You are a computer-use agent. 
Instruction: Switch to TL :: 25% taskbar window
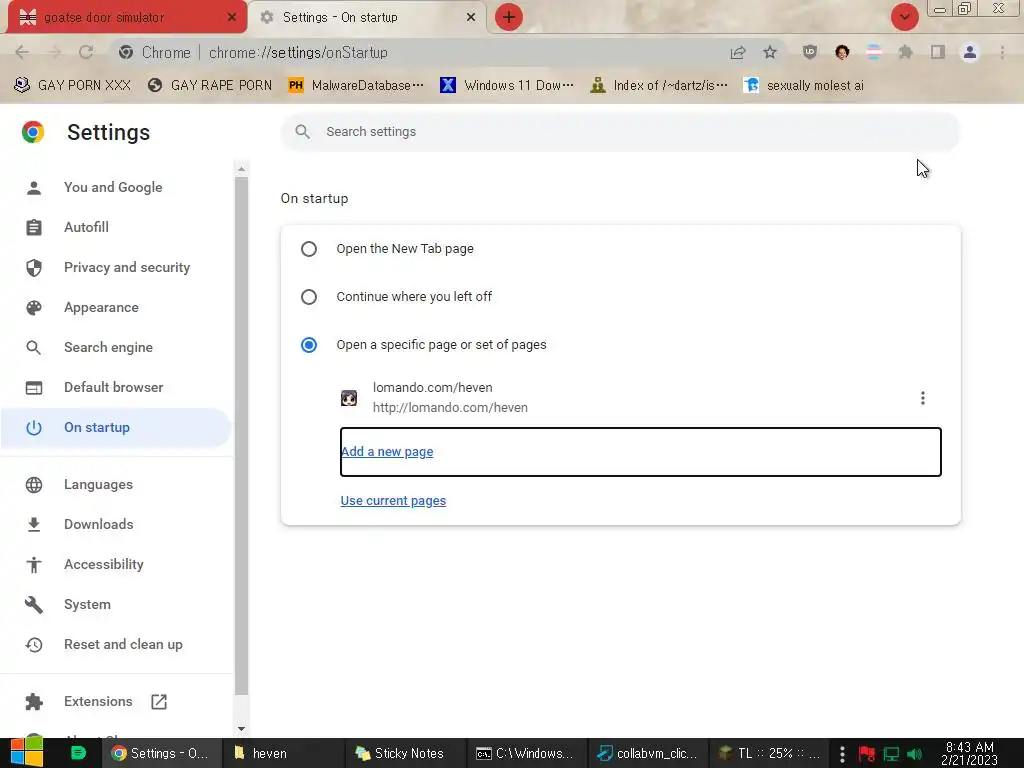pyautogui.click(x=769, y=753)
